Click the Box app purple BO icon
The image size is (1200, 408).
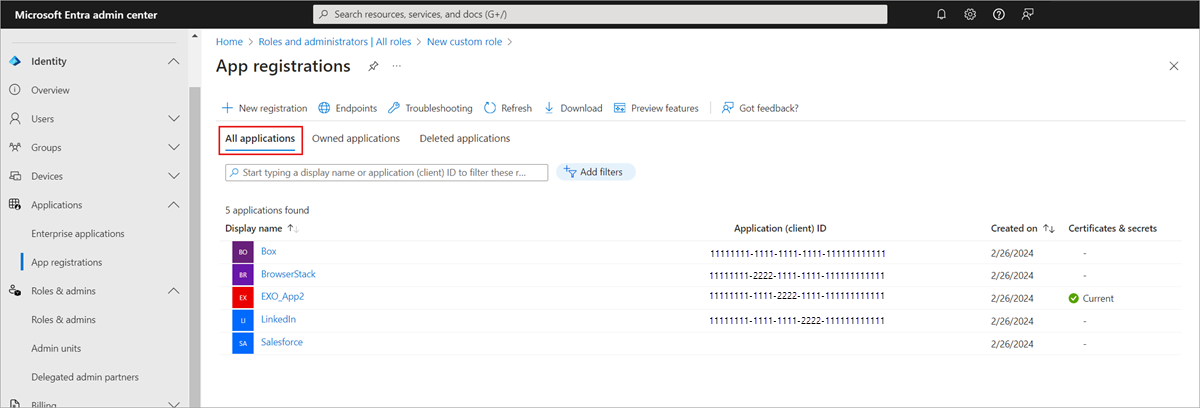coord(242,252)
